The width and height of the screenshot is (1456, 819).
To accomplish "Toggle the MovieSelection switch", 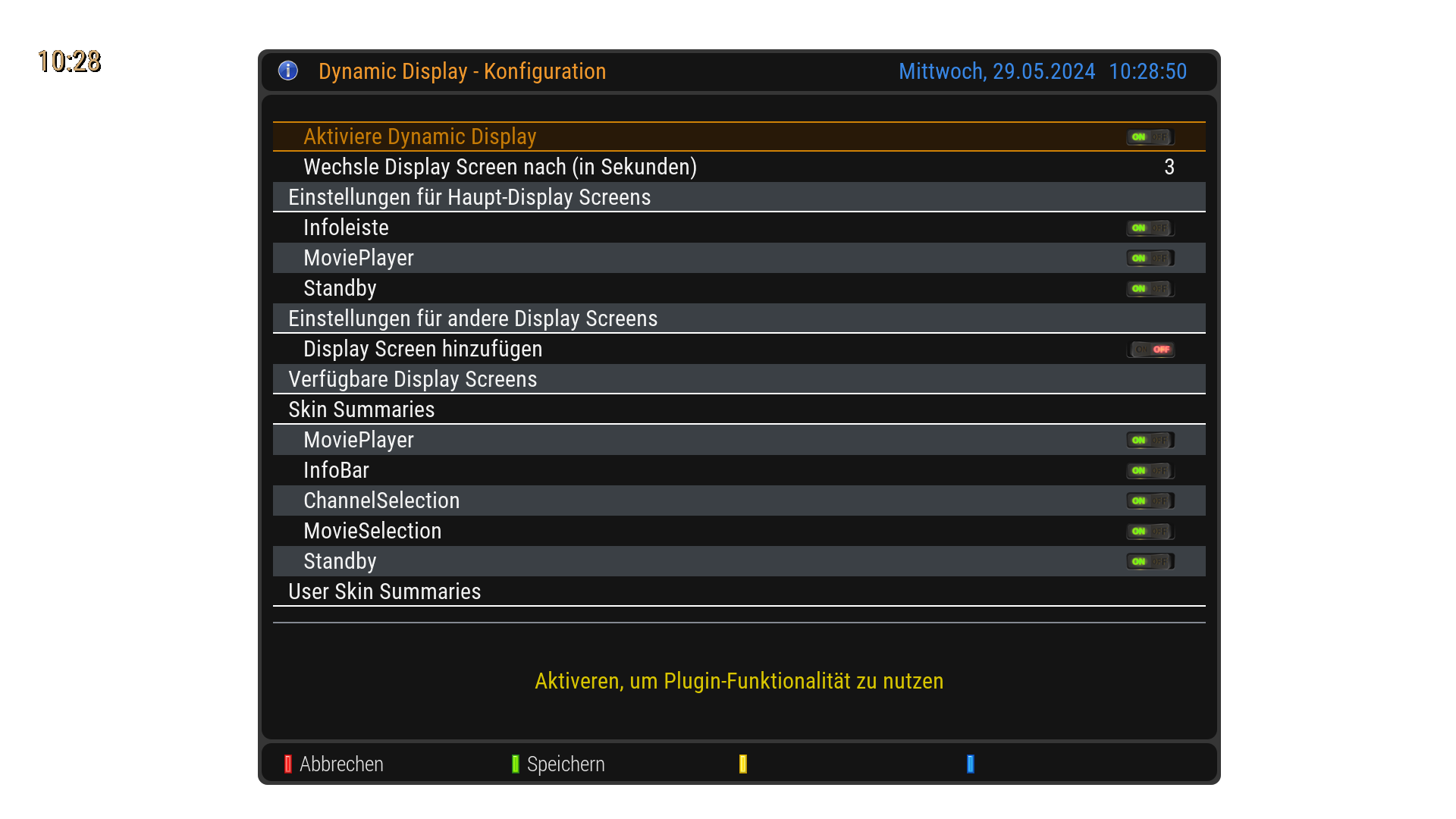I will click(1150, 532).
